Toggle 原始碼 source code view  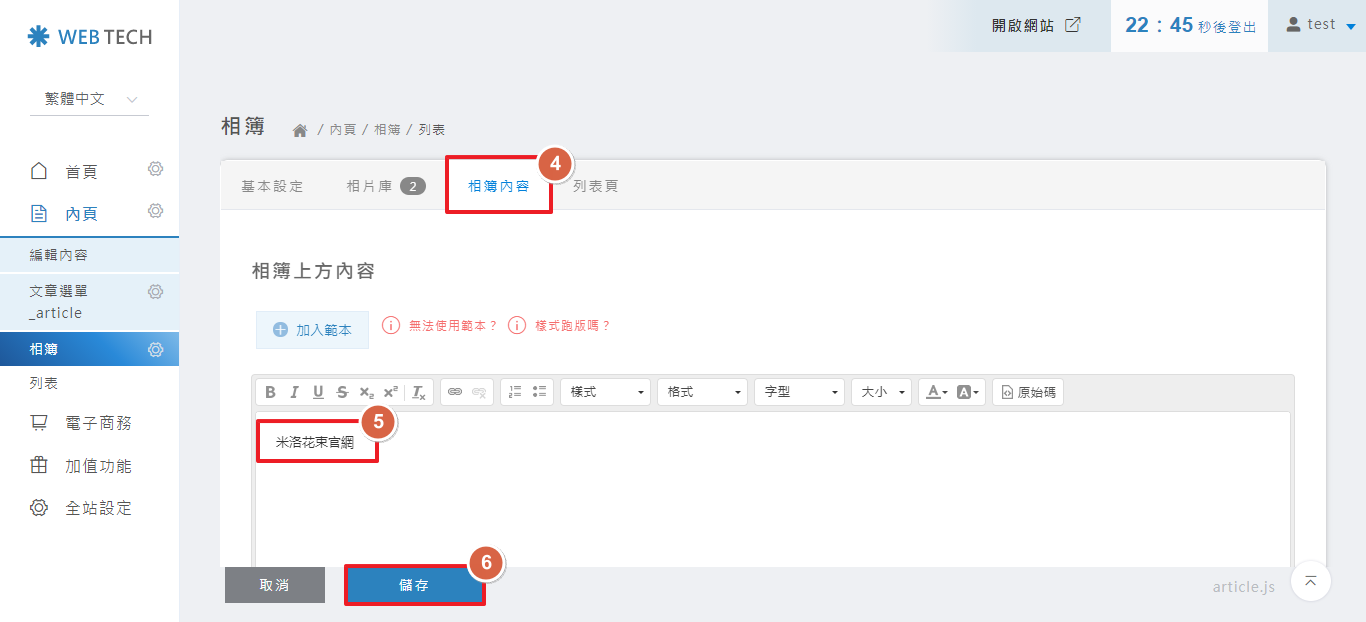[1028, 392]
